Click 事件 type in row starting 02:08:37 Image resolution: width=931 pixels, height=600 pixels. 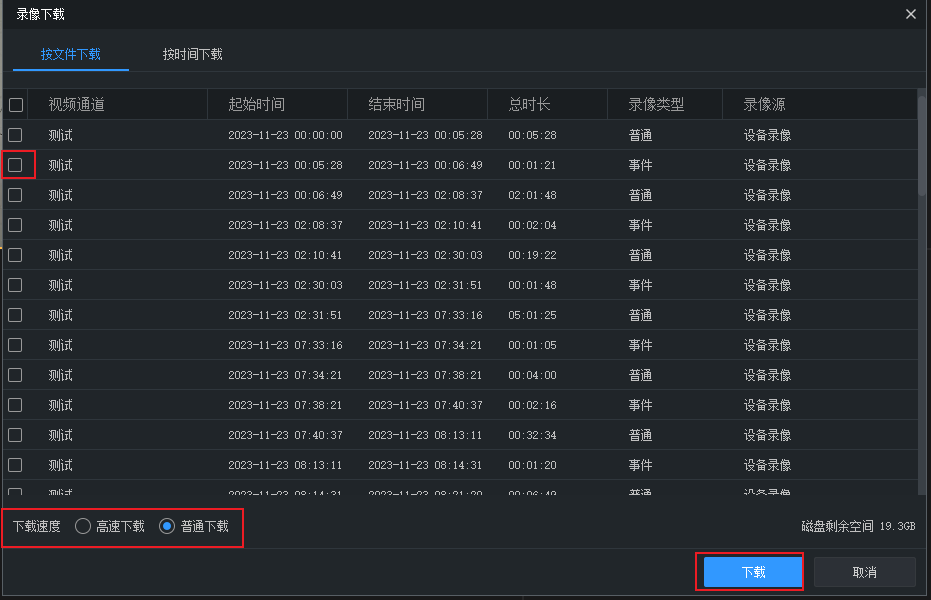click(641, 225)
